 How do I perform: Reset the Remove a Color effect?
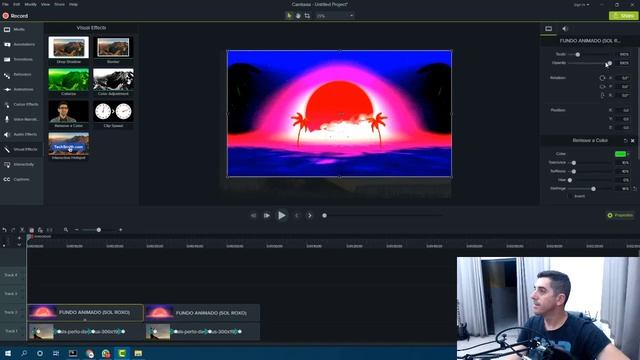(x=625, y=140)
